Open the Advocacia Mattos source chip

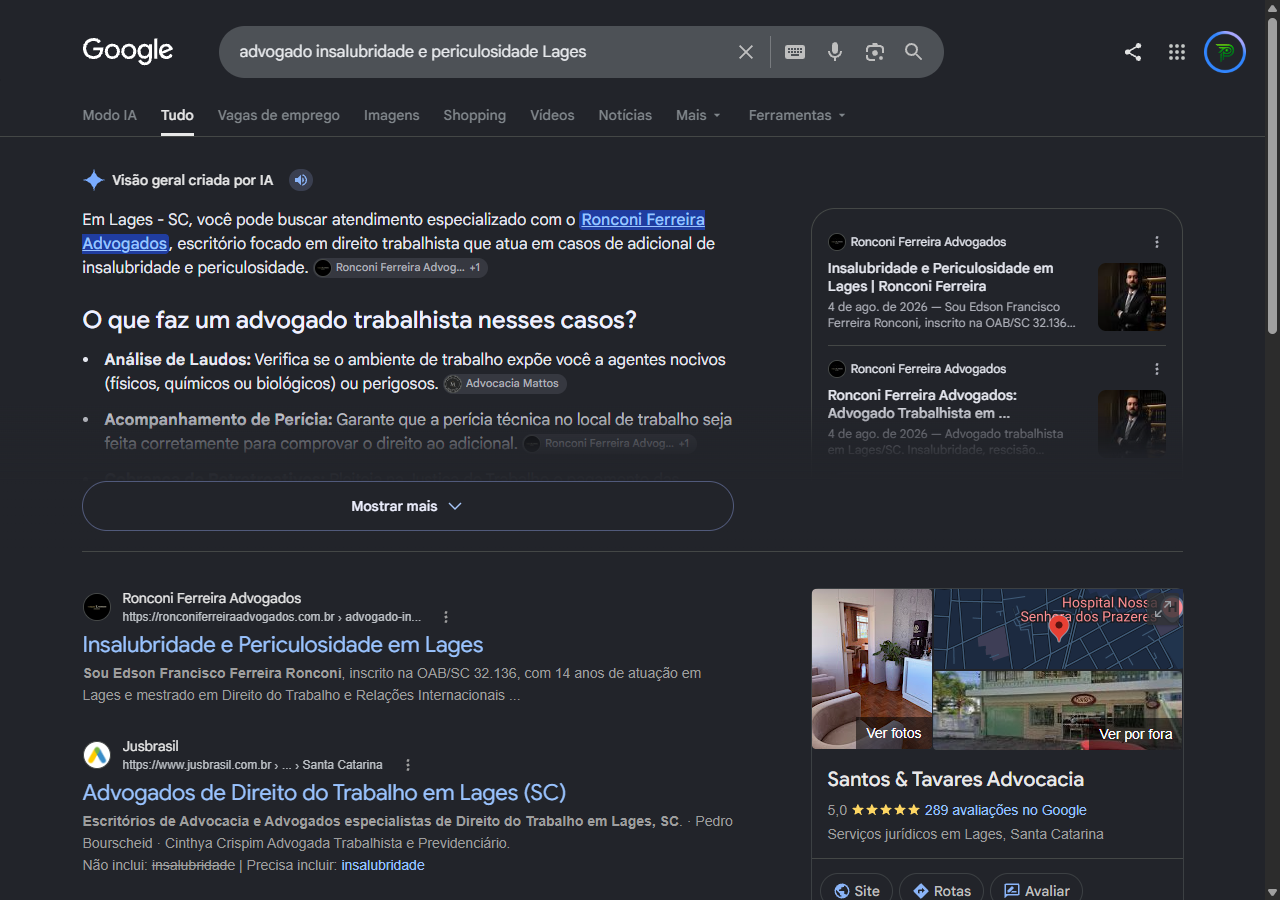[x=505, y=384]
